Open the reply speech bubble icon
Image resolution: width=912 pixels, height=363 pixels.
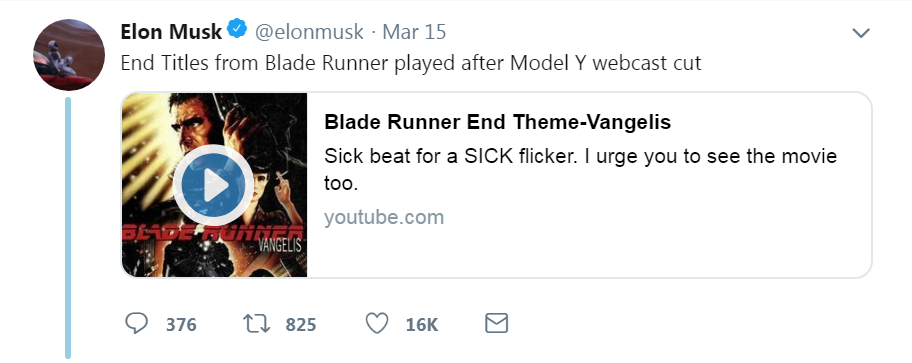137,323
